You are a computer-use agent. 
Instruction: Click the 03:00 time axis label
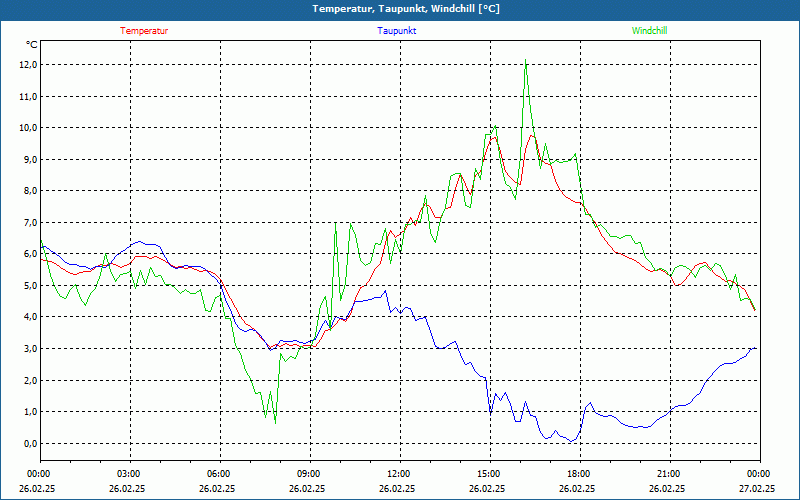tap(129, 474)
